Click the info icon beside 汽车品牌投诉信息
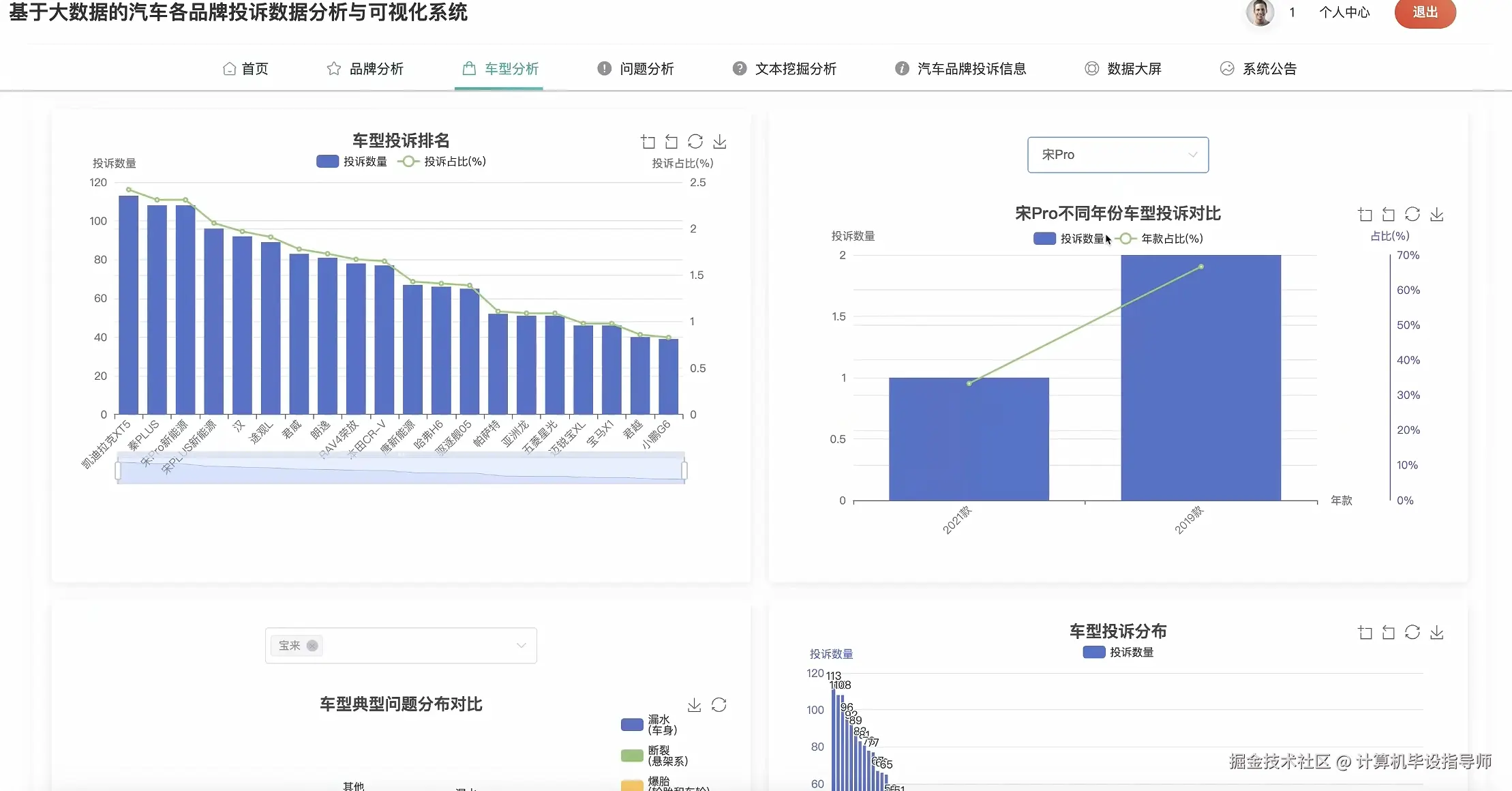Image resolution: width=1512 pixels, height=791 pixels. pos(902,68)
